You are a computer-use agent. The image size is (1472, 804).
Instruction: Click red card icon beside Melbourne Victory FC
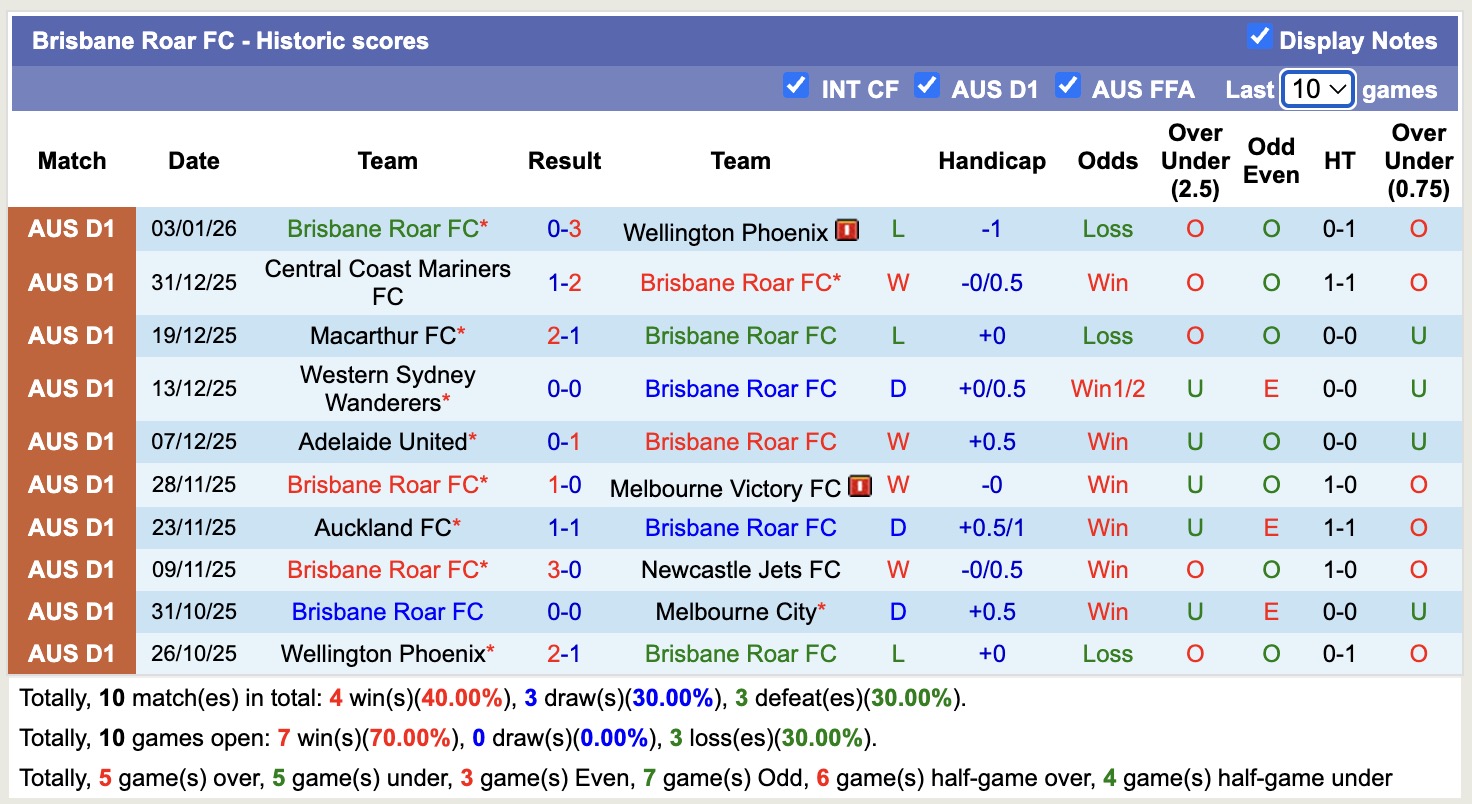[860, 487]
